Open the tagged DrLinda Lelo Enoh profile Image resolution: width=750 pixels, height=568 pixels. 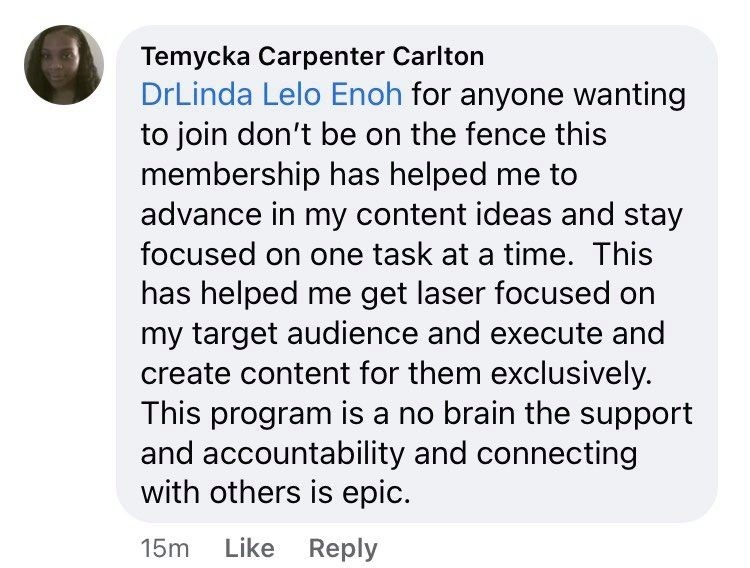pos(272,95)
